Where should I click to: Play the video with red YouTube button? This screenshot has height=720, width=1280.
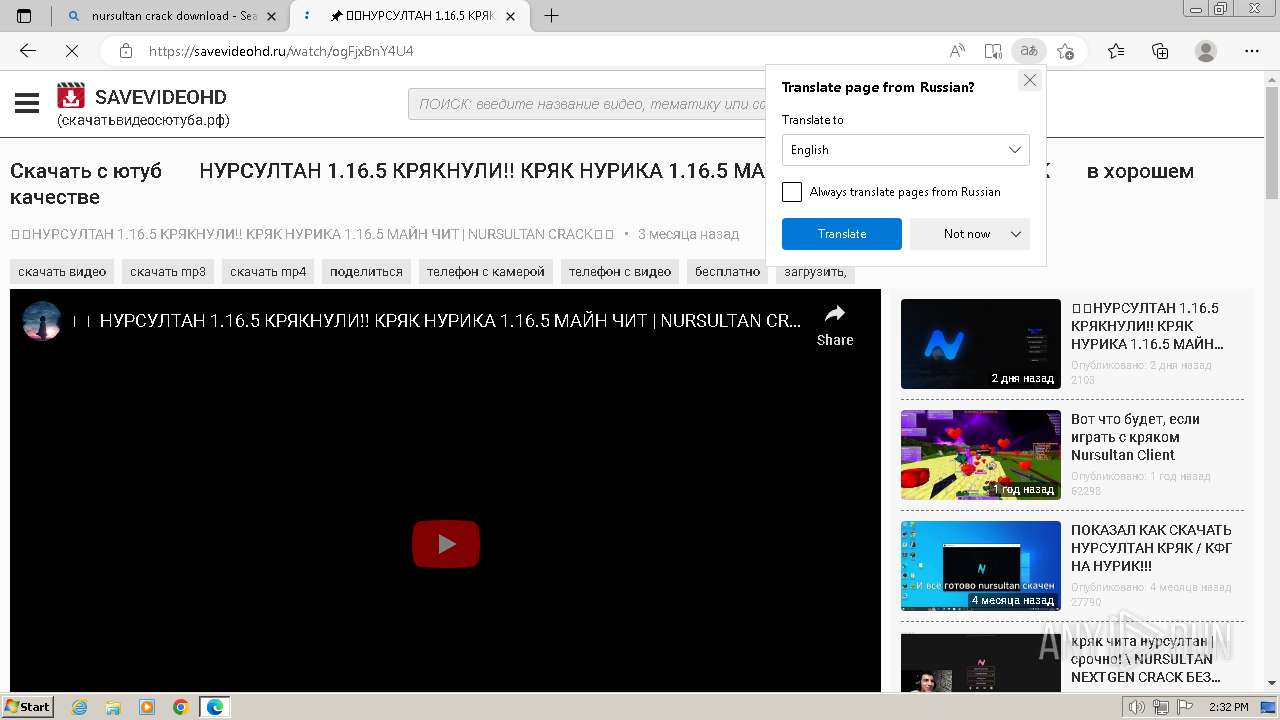point(446,544)
